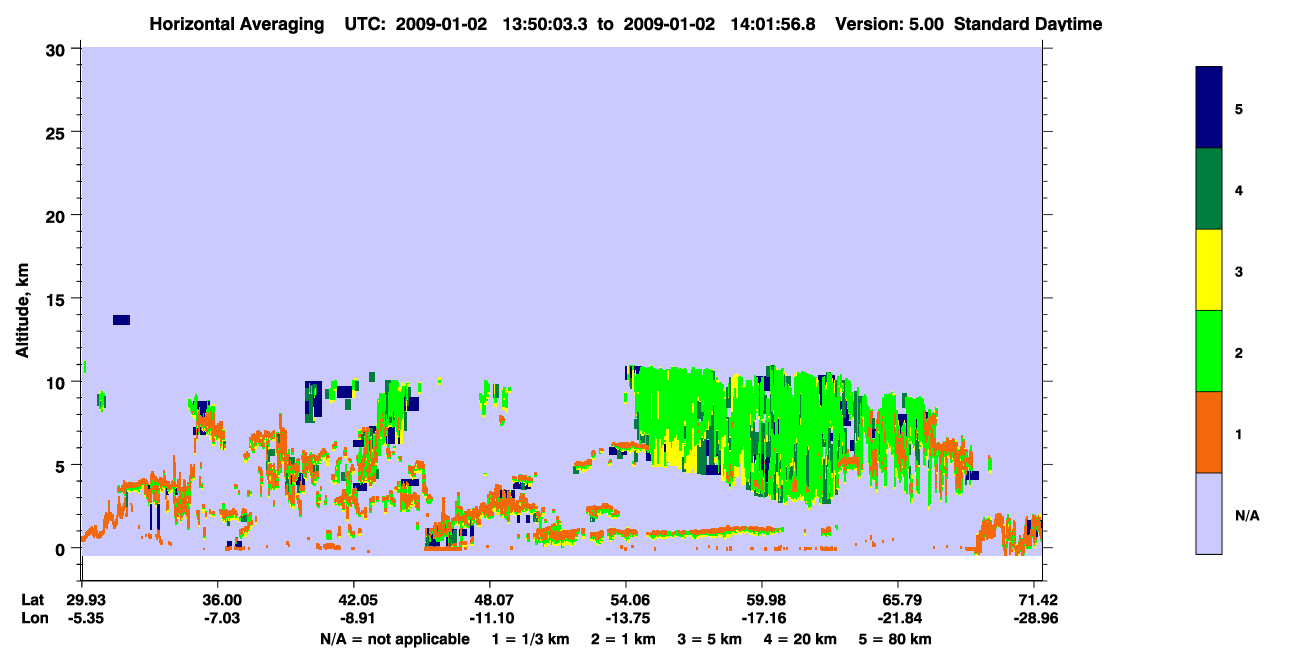
Task: Click the lavender N/A colorbar segment
Action: (1209, 513)
